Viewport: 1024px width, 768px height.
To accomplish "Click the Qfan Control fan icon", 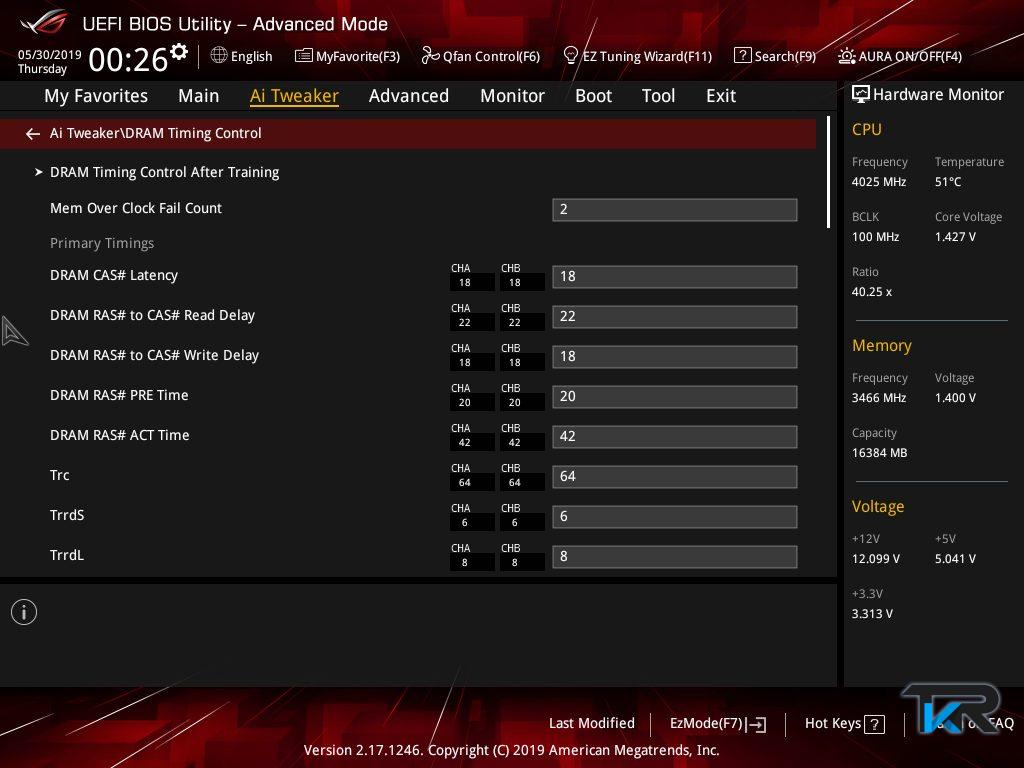I will pyautogui.click(x=430, y=56).
